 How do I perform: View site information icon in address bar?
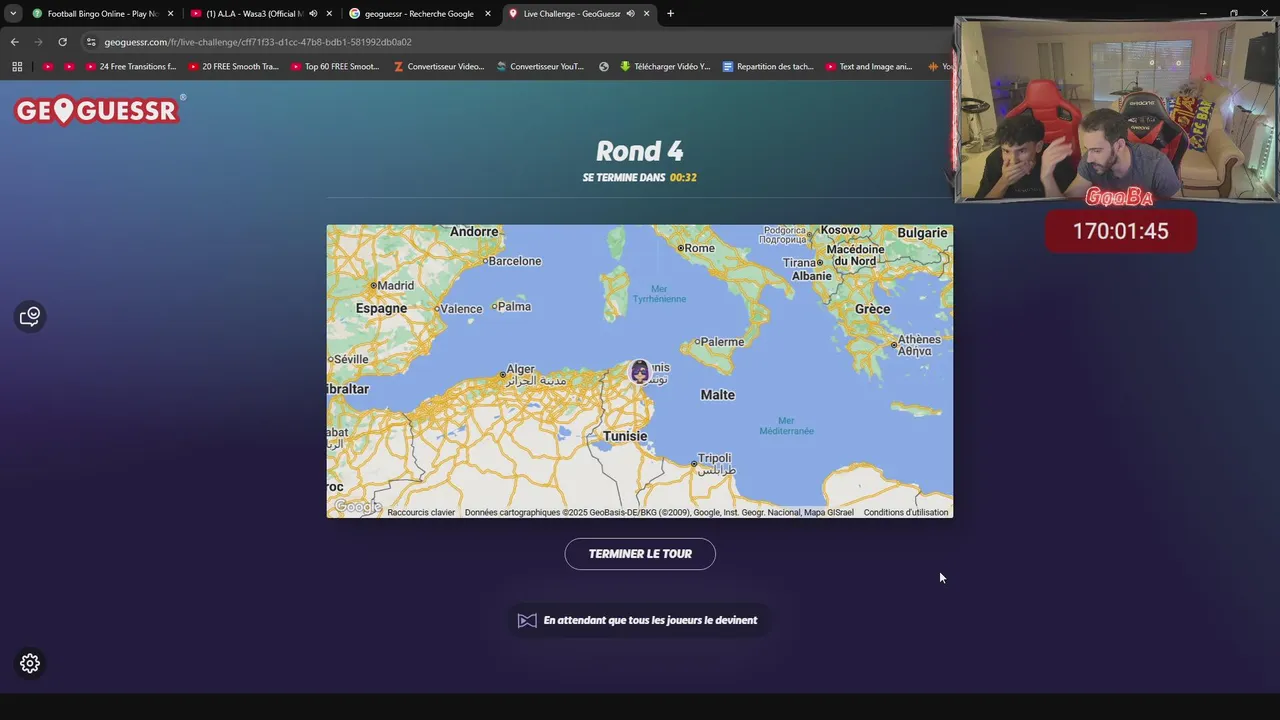click(91, 42)
